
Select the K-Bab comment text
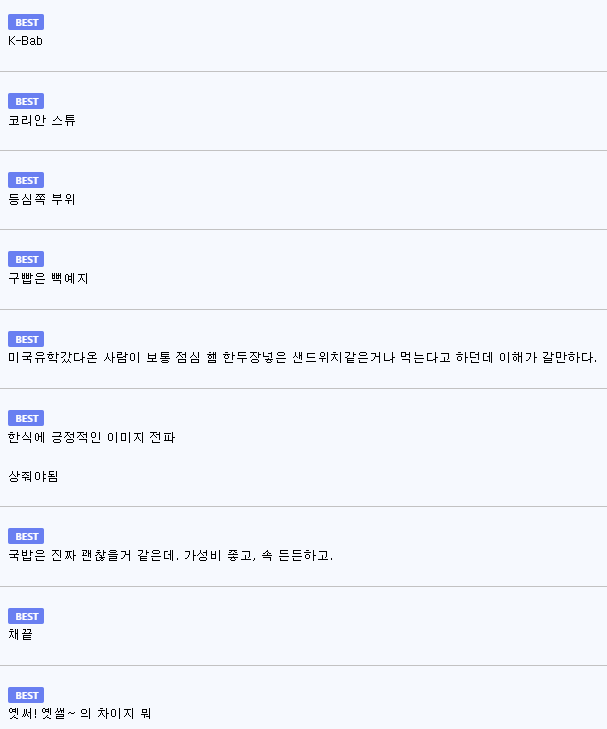26,41
